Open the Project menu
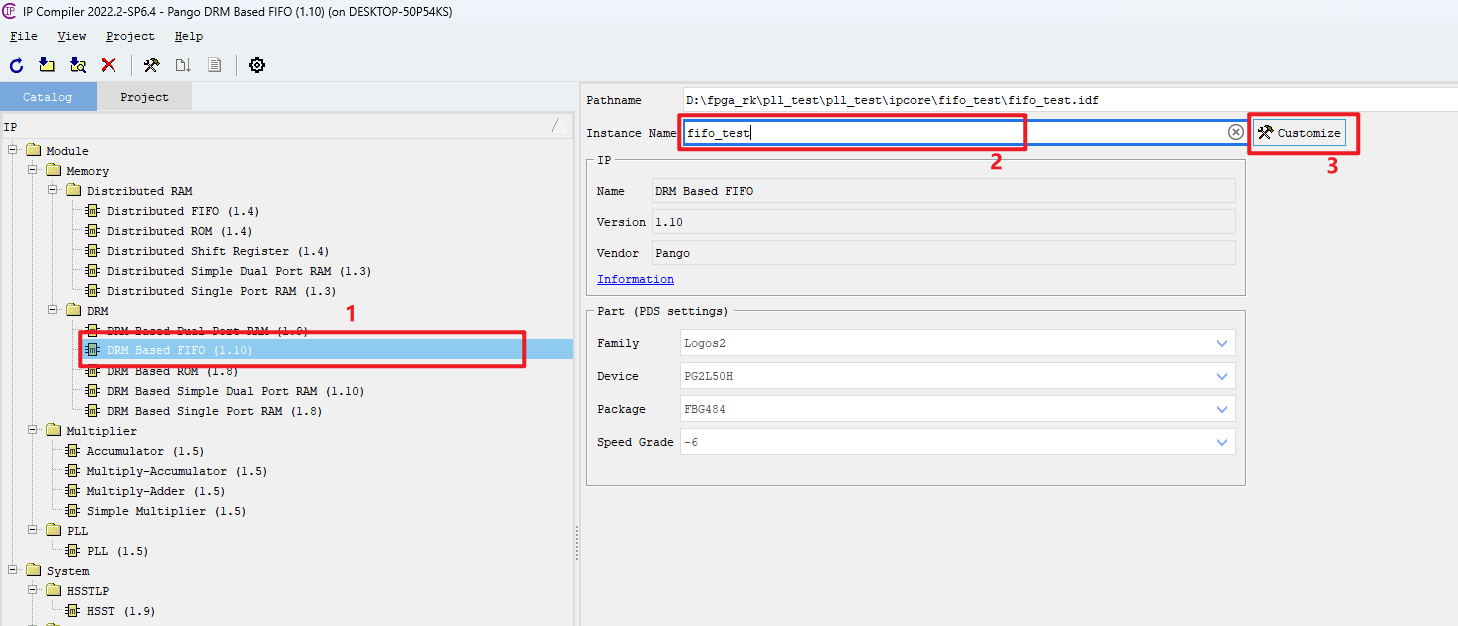1458x626 pixels. (x=130, y=36)
